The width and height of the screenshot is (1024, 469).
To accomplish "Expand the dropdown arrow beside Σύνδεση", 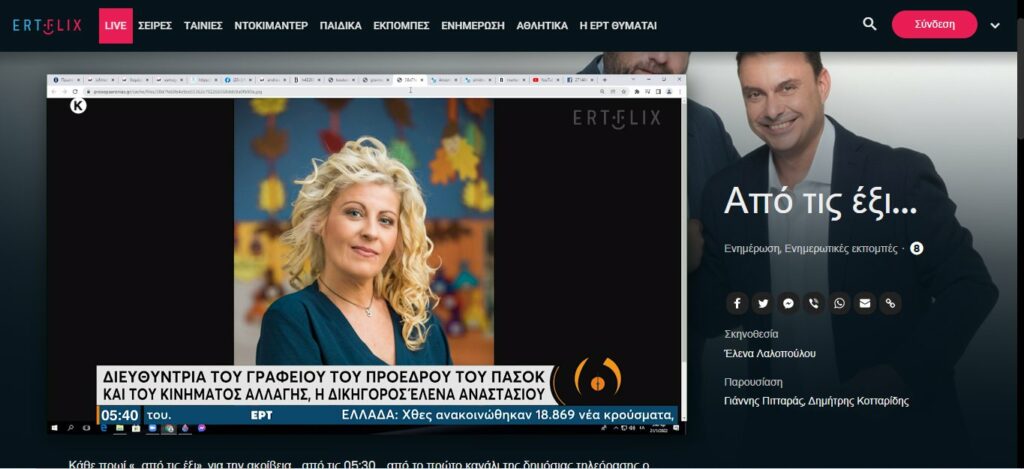I will pyautogui.click(x=994, y=25).
